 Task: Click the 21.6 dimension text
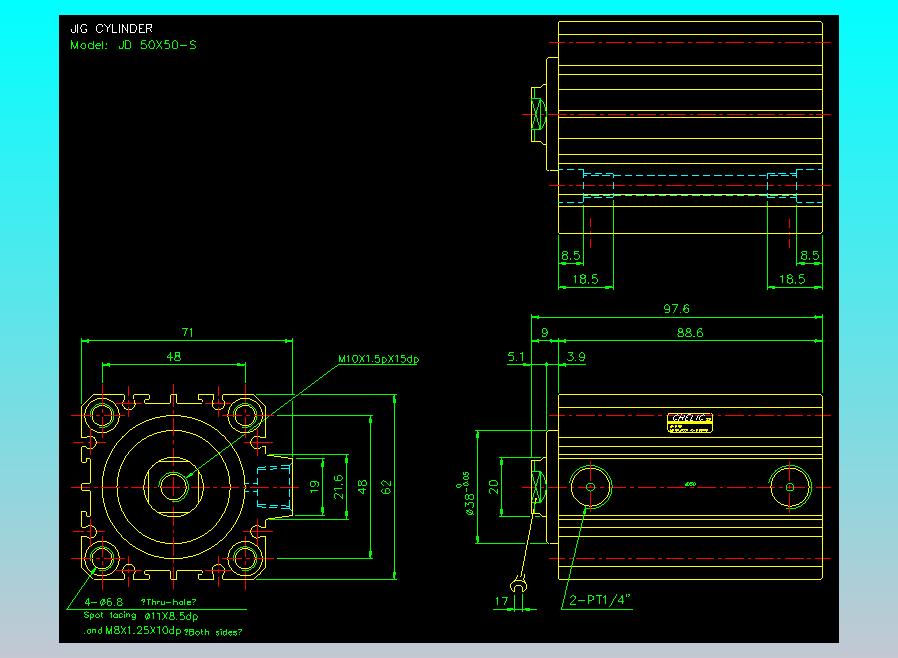coord(338,487)
